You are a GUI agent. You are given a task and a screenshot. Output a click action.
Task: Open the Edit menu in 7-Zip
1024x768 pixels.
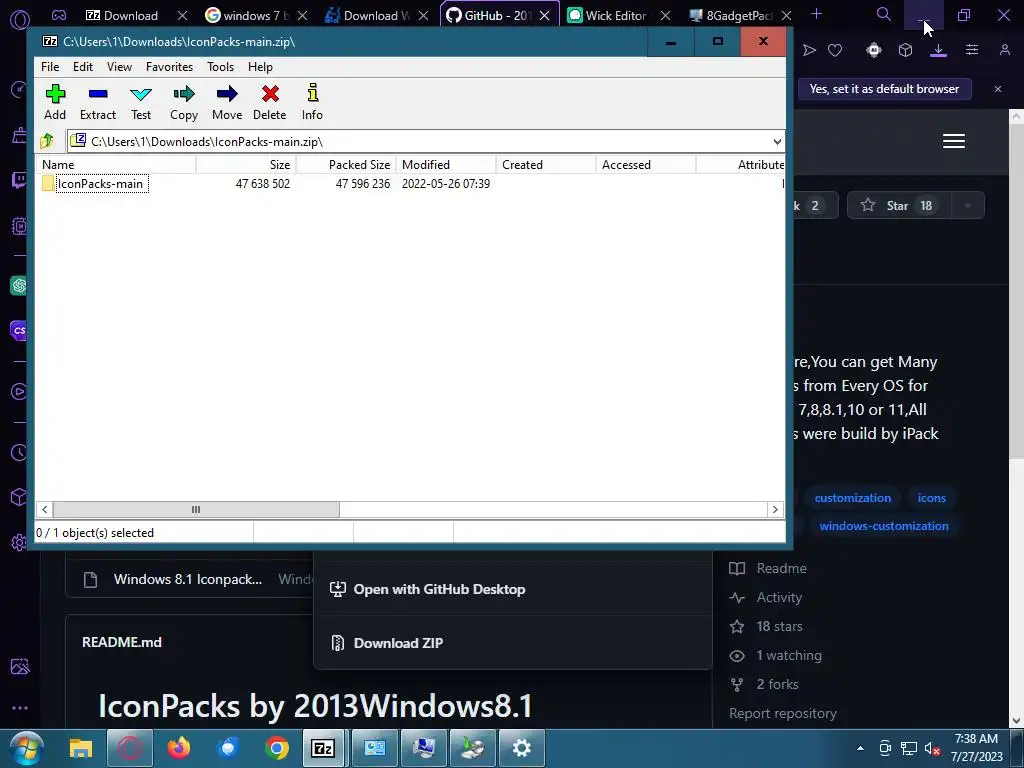[x=83, y=67]
